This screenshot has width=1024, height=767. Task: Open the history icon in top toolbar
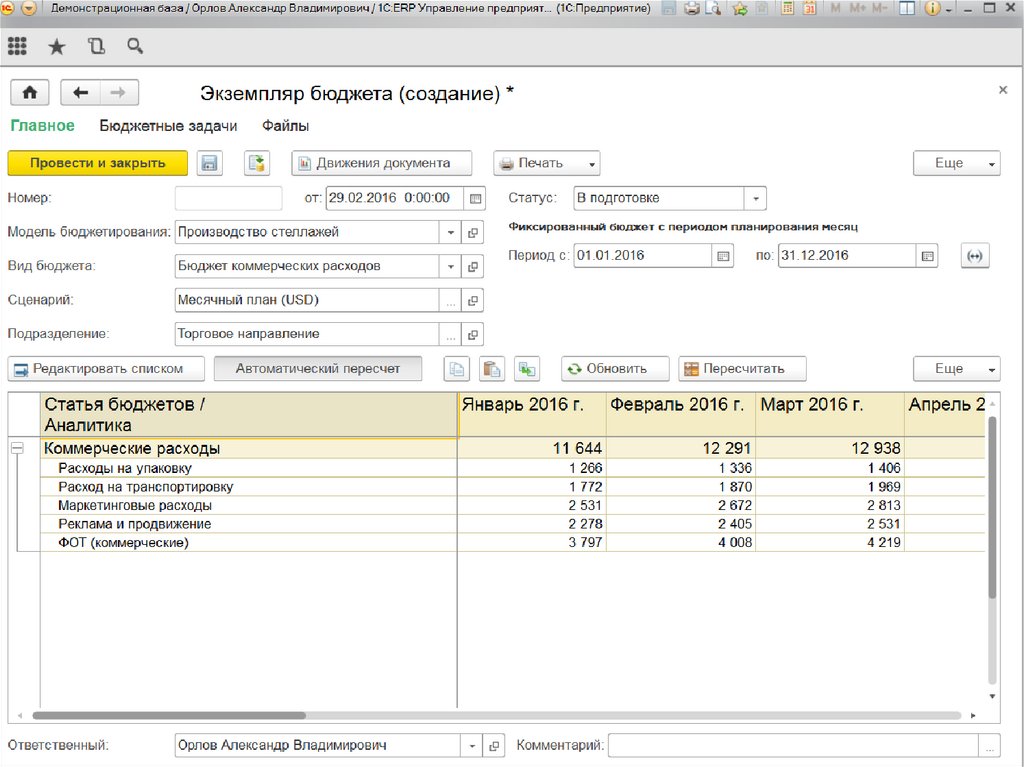(x=96, y=46)
